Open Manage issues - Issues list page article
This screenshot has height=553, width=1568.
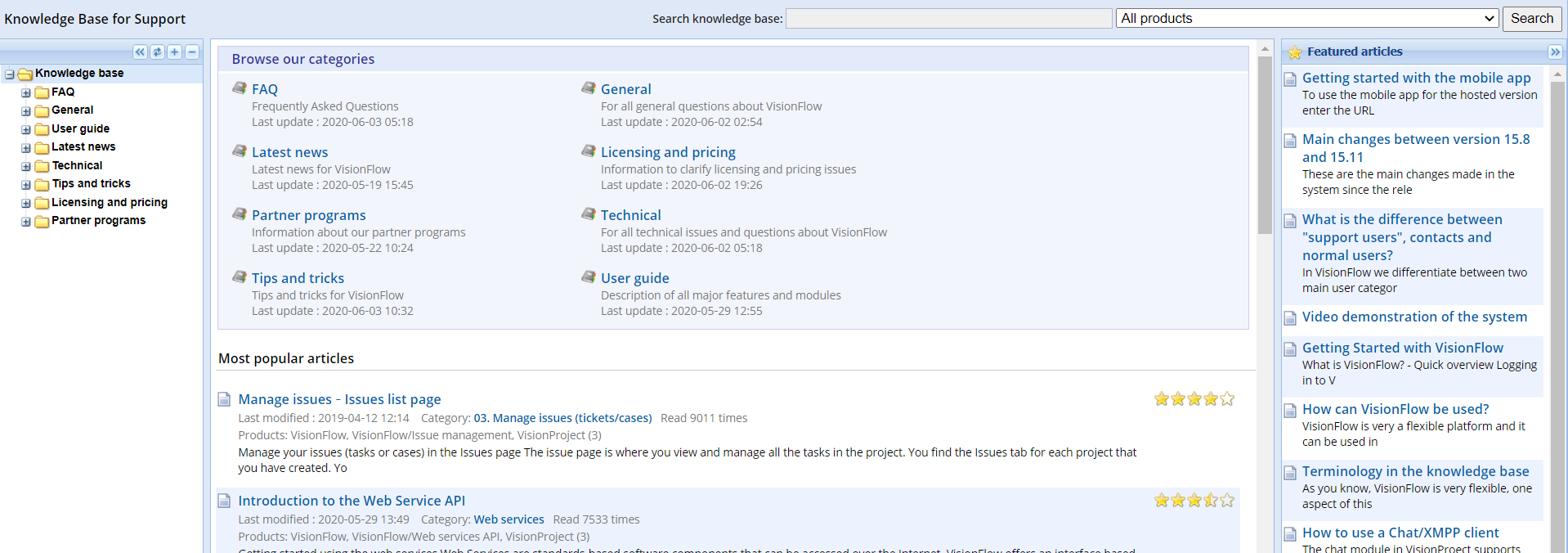click(339, 399)
